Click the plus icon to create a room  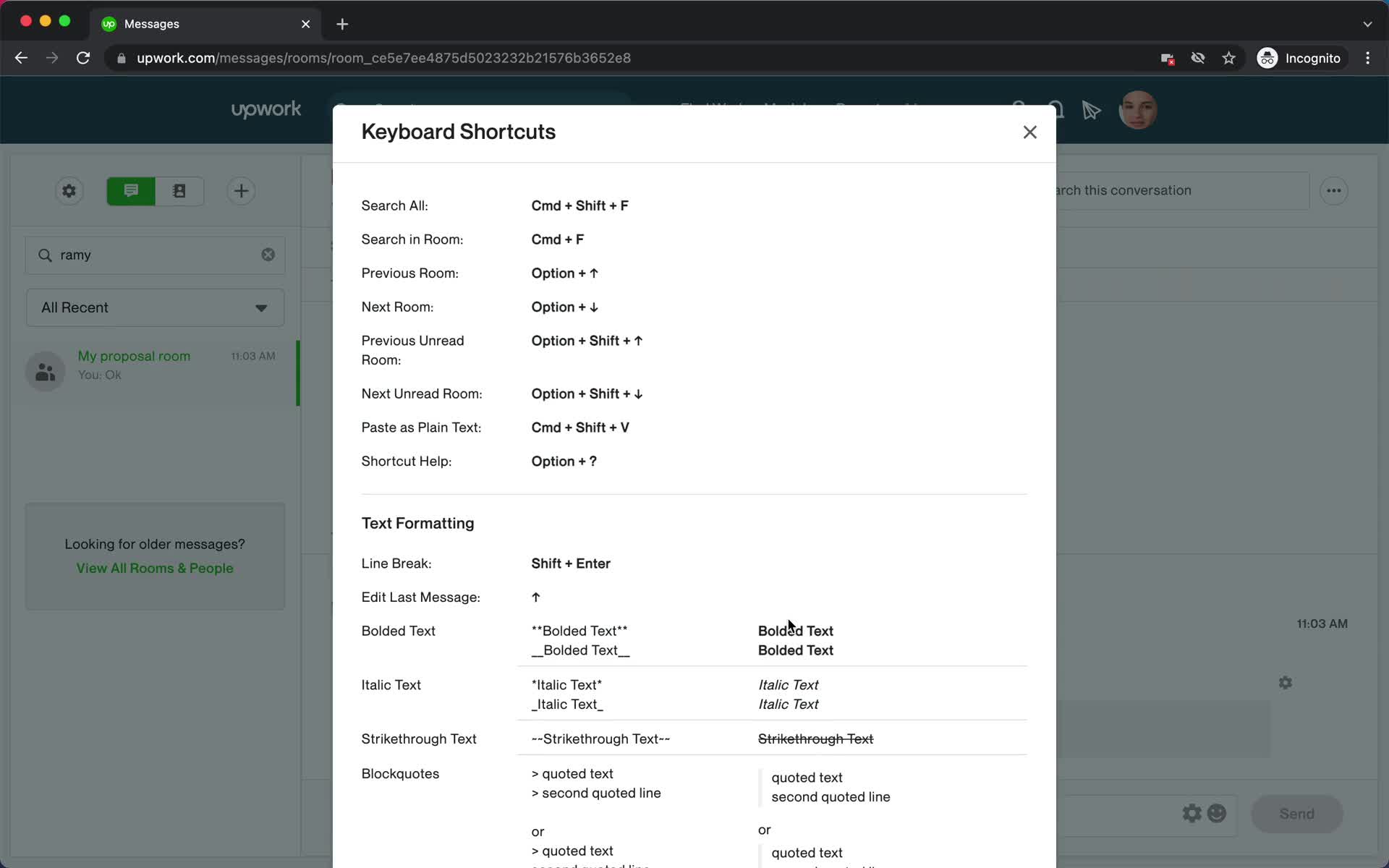click(x=241, y=191)
